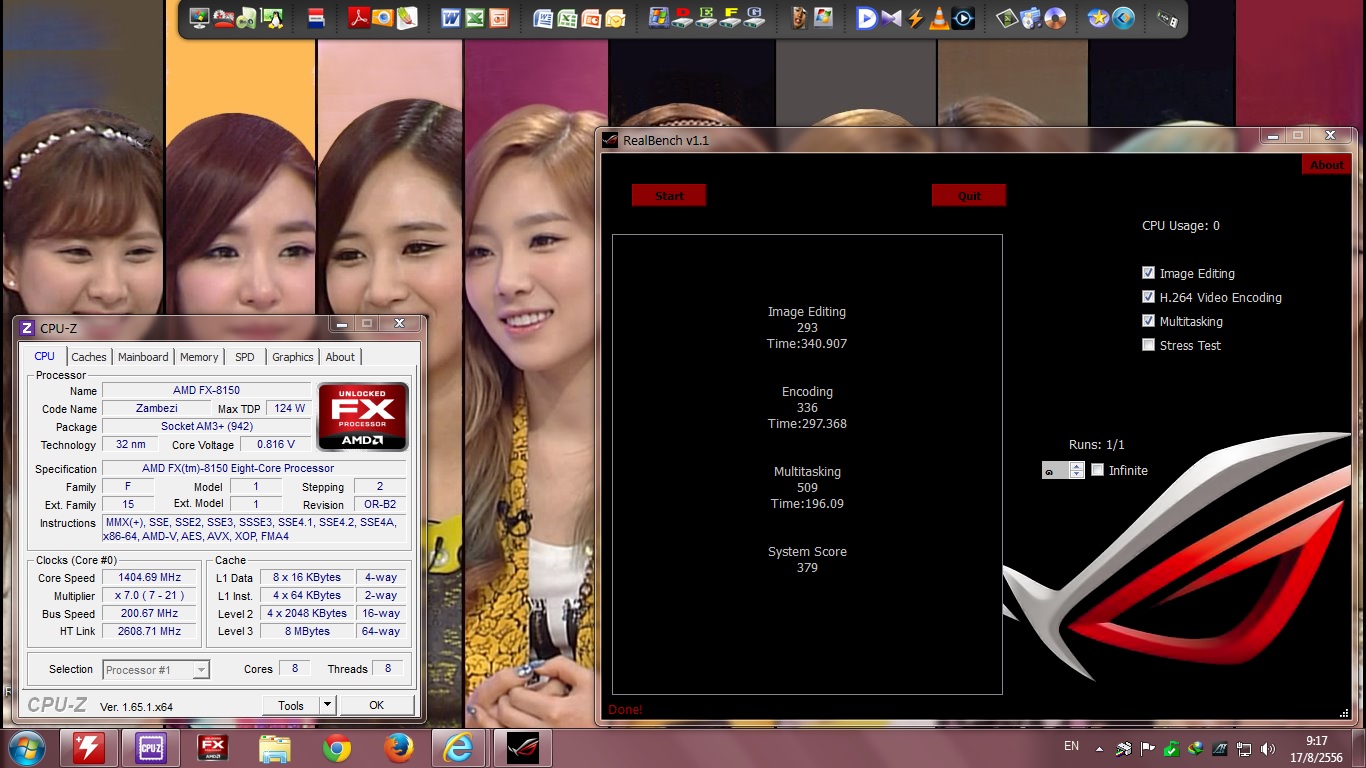1366x768 pixels.
Task: Click the Multitasking Time:196.09 result
Action: click(807, 504)
